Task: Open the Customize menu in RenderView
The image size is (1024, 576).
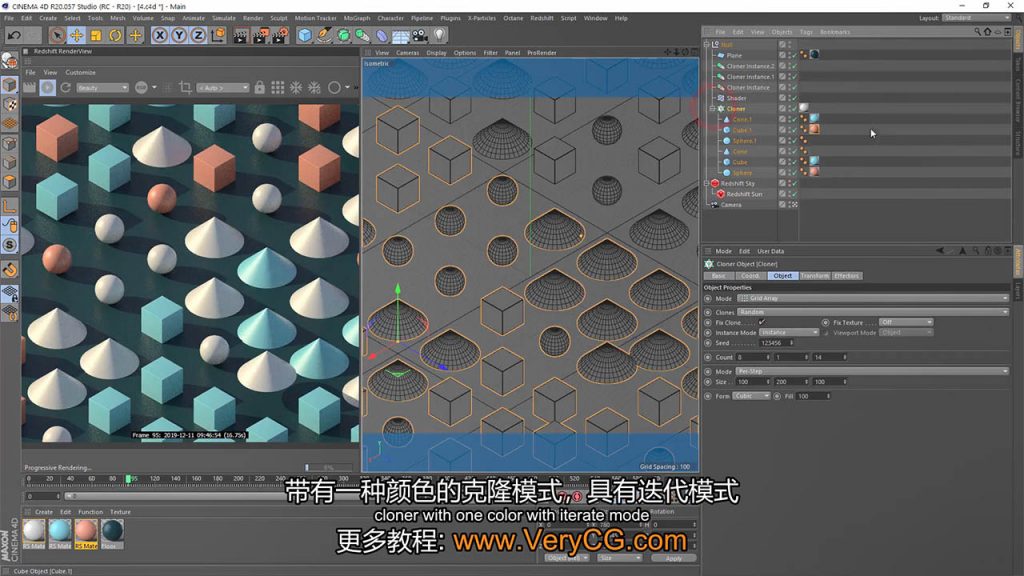Action: pos(80,72)
